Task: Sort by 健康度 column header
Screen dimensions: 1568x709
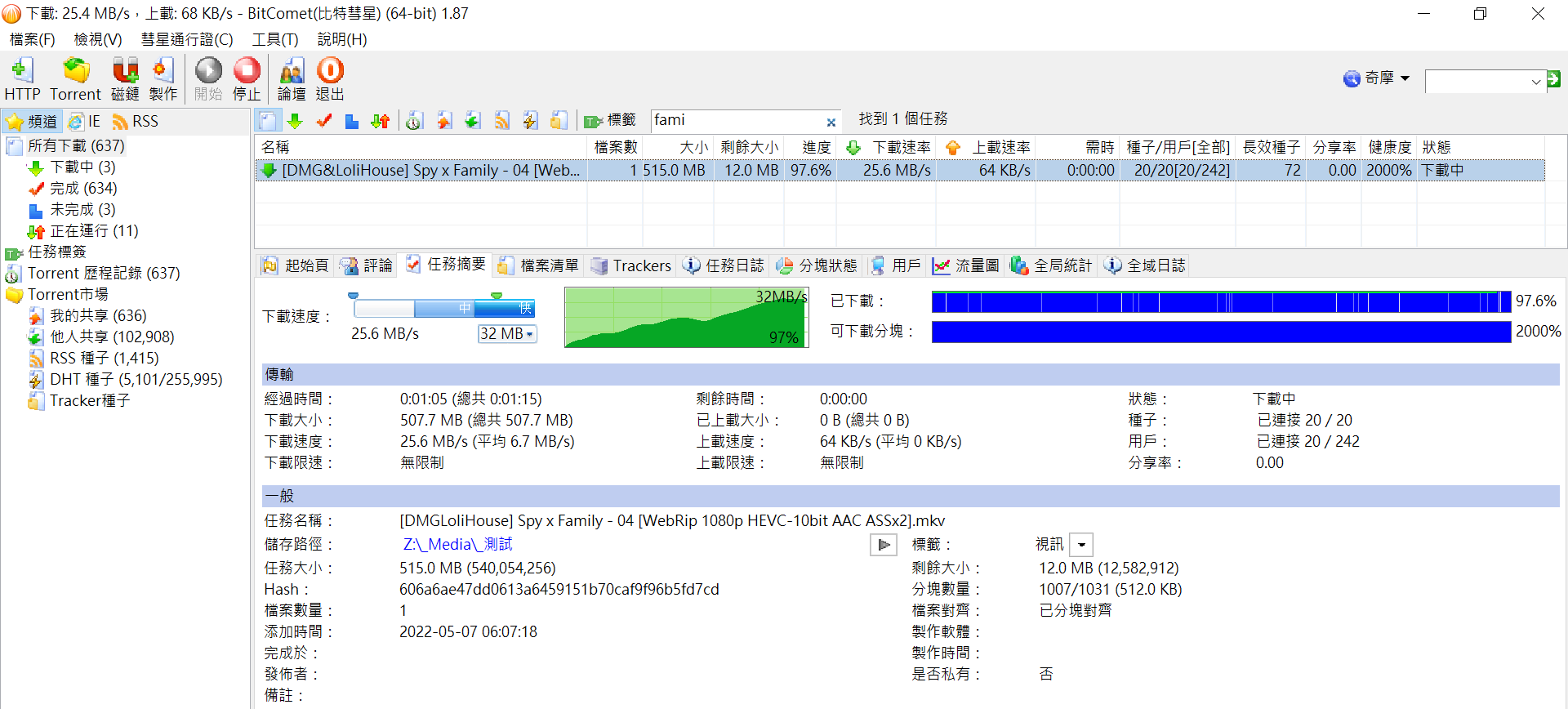Action: point(1388,147)
